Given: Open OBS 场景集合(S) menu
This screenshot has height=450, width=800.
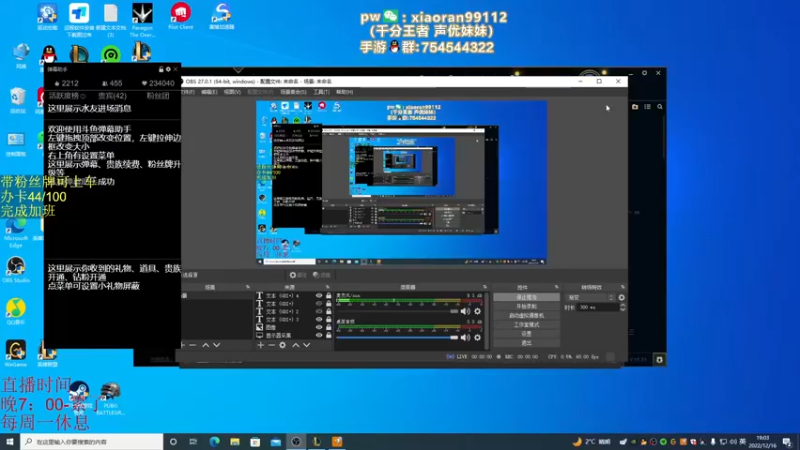Looking at the screenshot, I should tap(293, 92).
